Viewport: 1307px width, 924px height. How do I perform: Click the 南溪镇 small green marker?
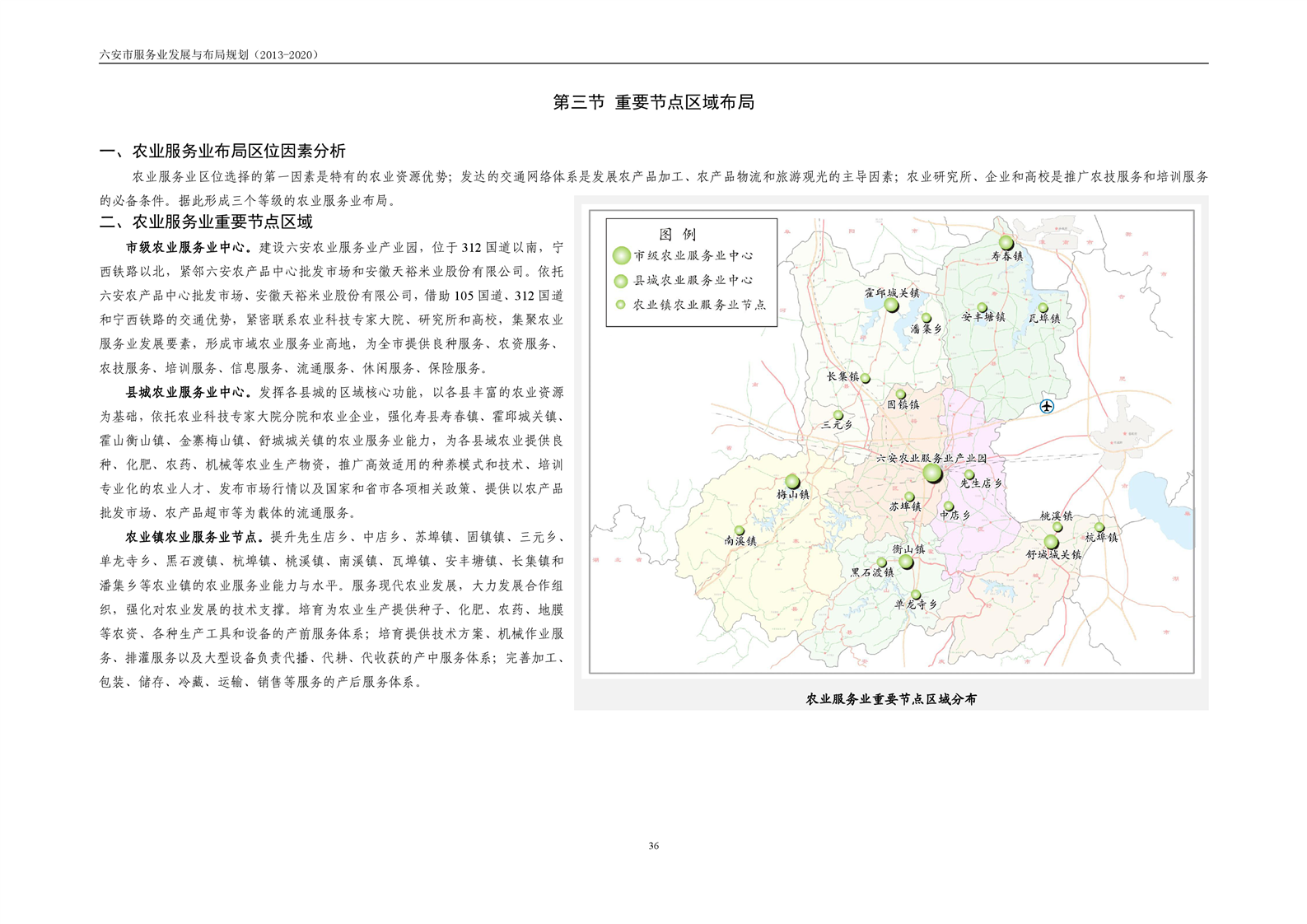click(740, 531)
